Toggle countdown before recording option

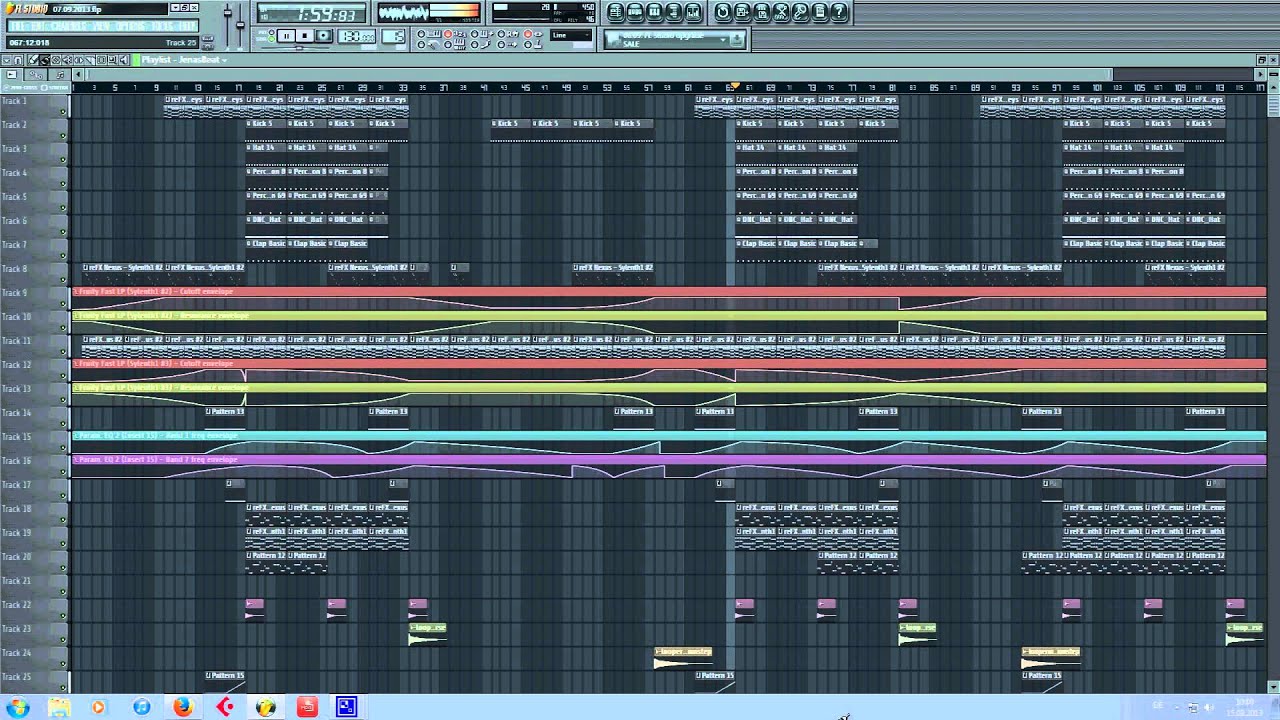[455, 34]
